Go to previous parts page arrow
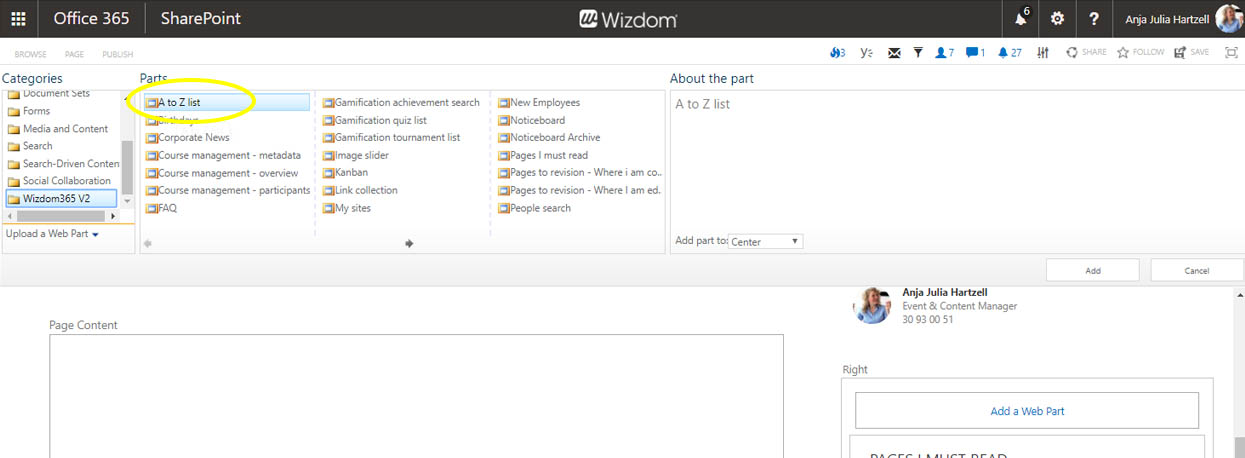This screenshot has width=1245, height=458. pos(148,243)
